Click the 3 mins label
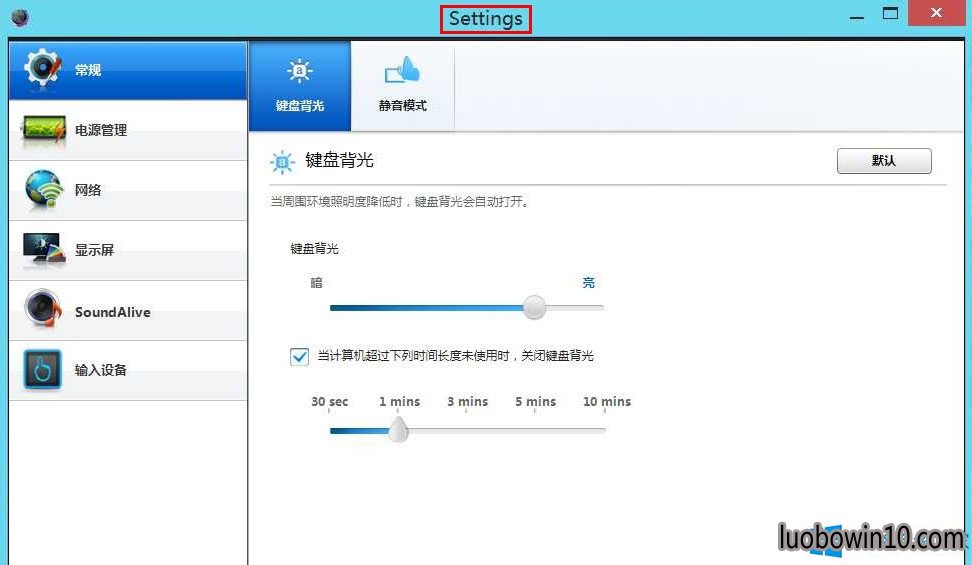This screenshot has height=565, width=972. pyautogui.click(x=467, y=401)
